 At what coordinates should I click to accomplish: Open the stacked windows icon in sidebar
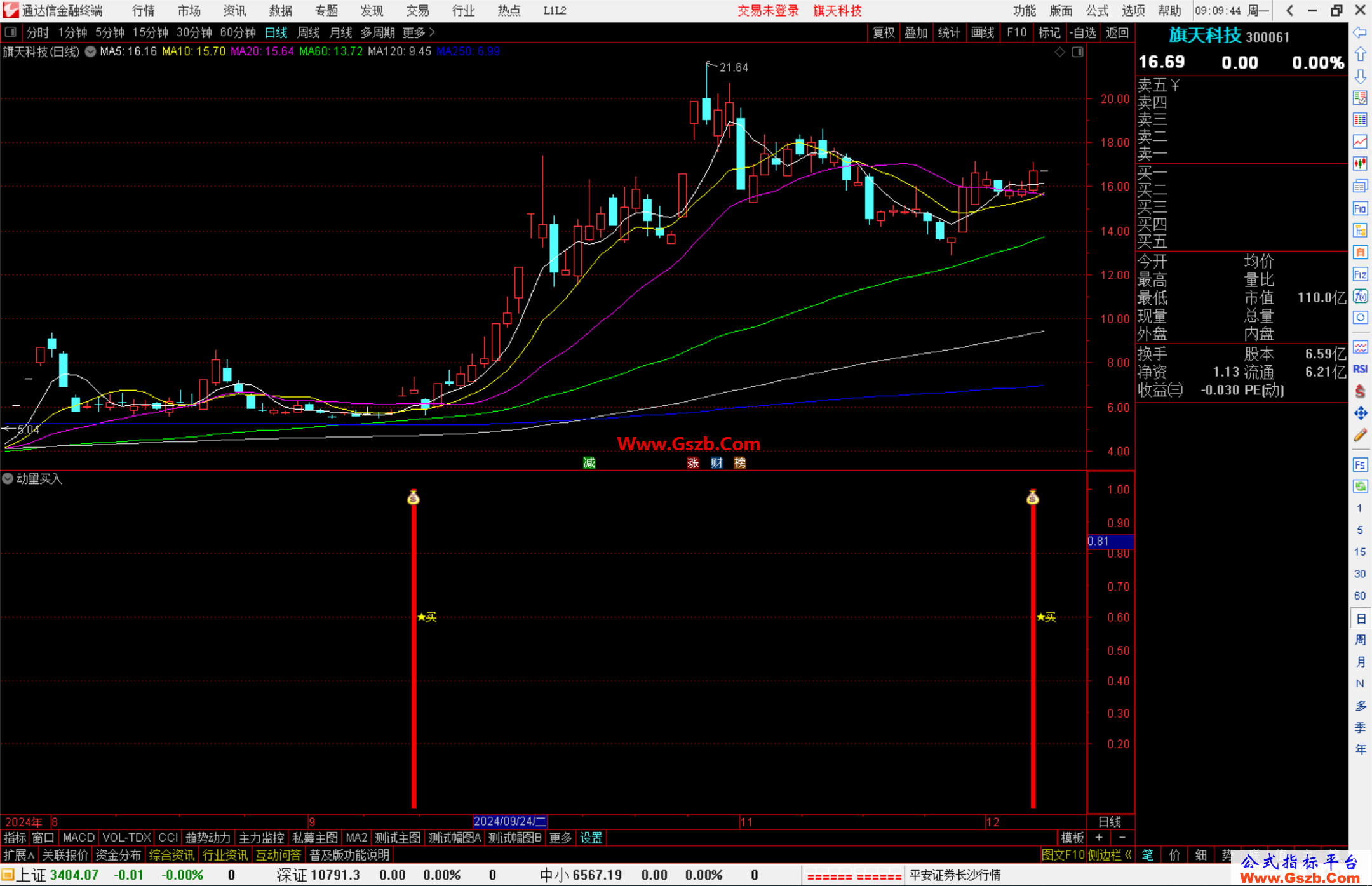pos(1360,186)
